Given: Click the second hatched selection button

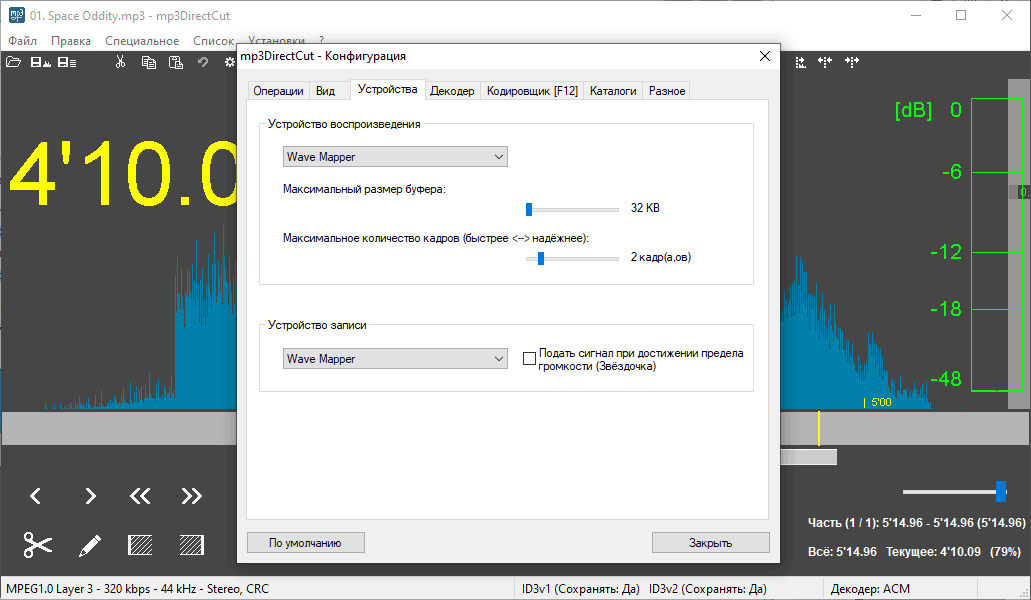Looking at the screenshot, I should coord(191,545).
